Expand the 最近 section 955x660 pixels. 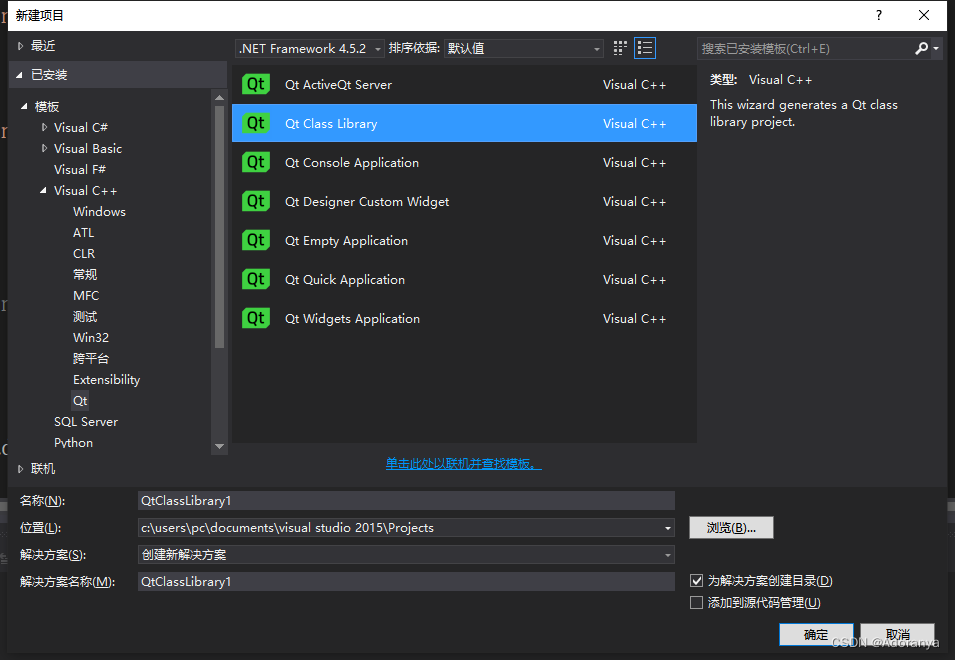pyautogui.click(x=20, y=46)
